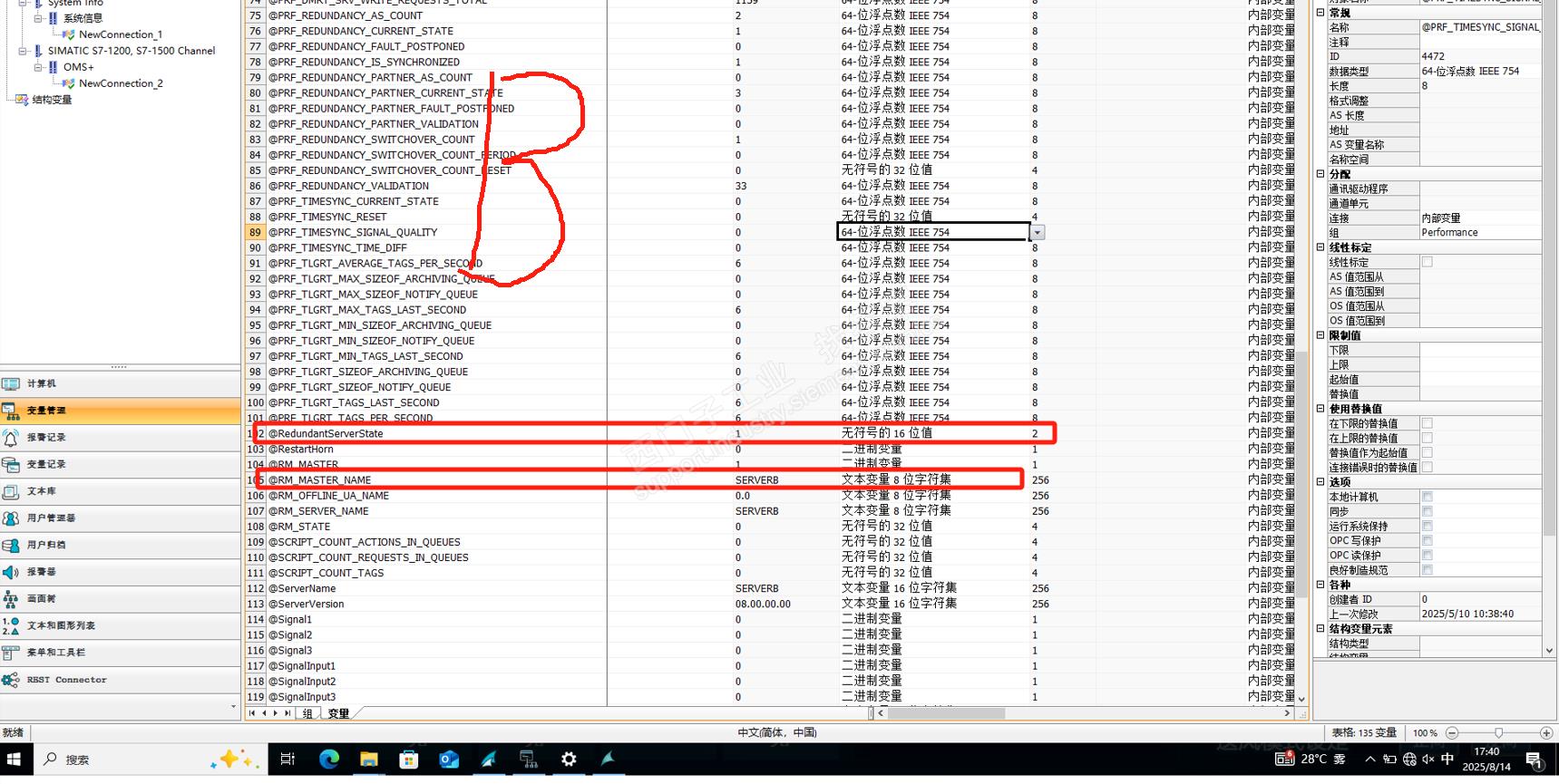This screenshot has width=1559, height=784.
Task: Switch to 组 sheet tab
Action: point(307,713)
